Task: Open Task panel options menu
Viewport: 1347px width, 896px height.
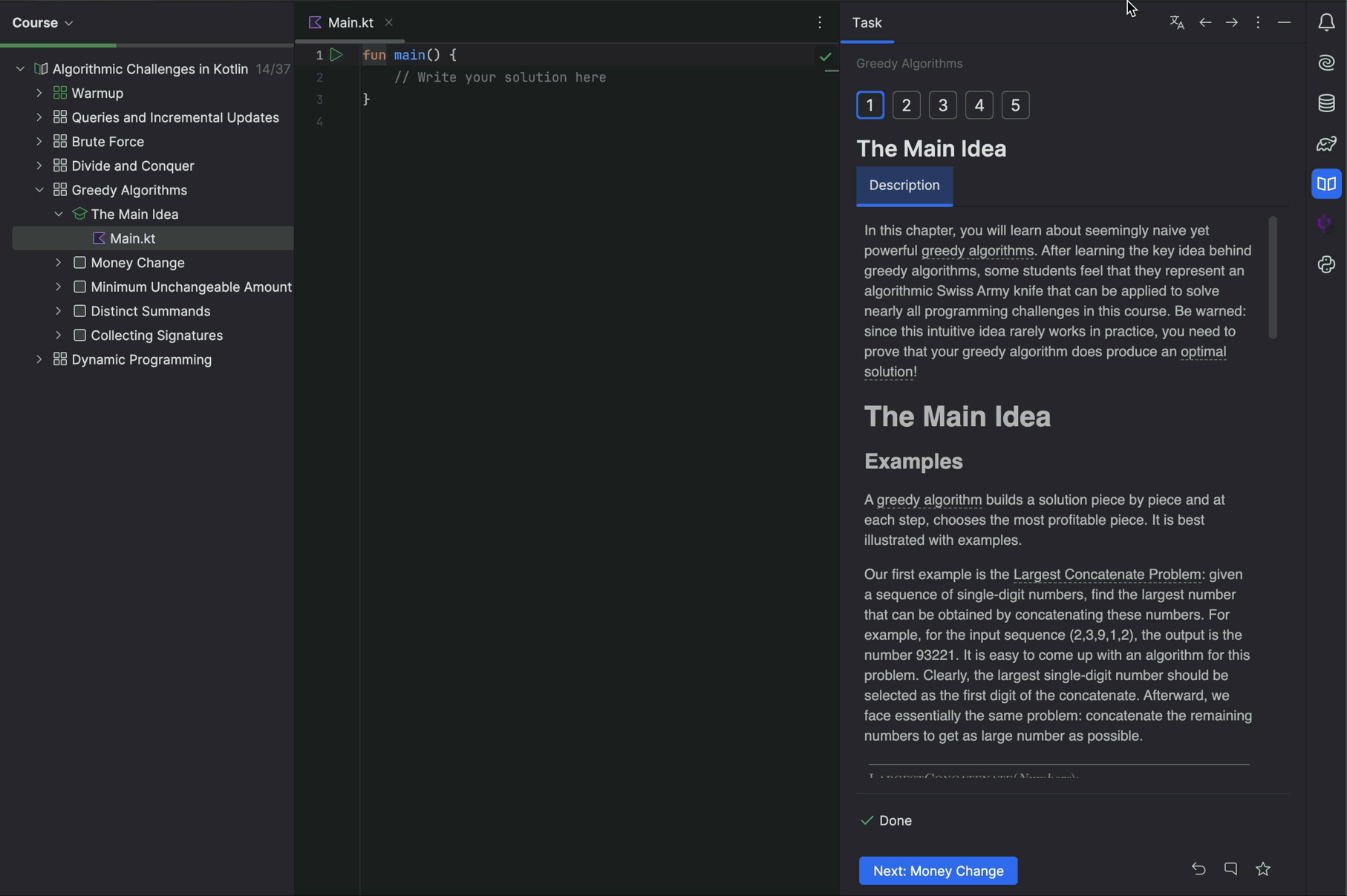Action: [x=1258, y=23]
